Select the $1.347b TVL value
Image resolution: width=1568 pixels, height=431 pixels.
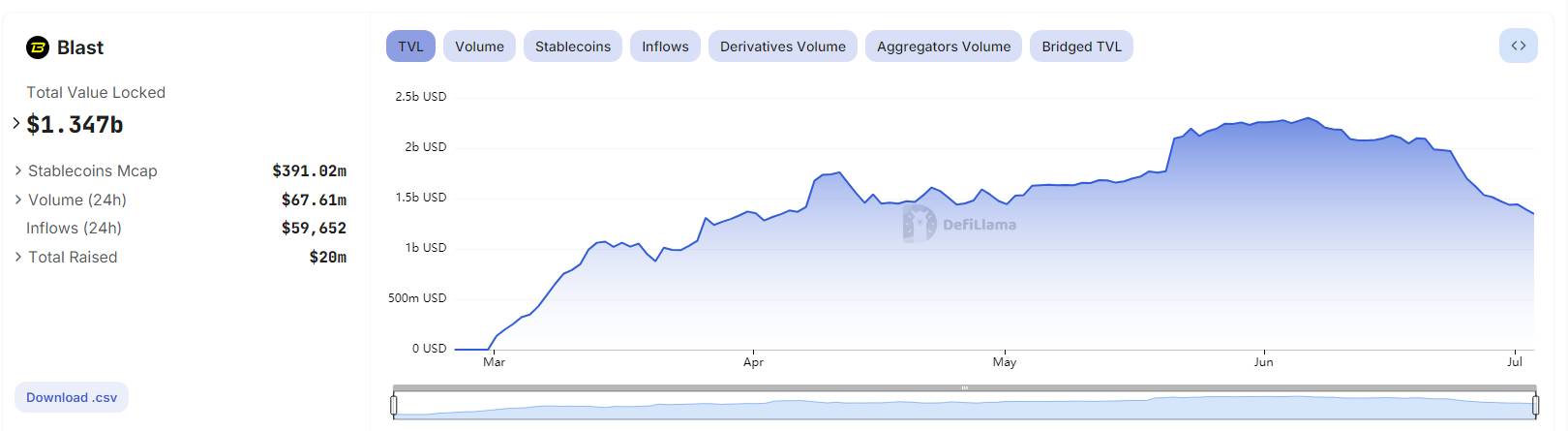pos(75,124)
